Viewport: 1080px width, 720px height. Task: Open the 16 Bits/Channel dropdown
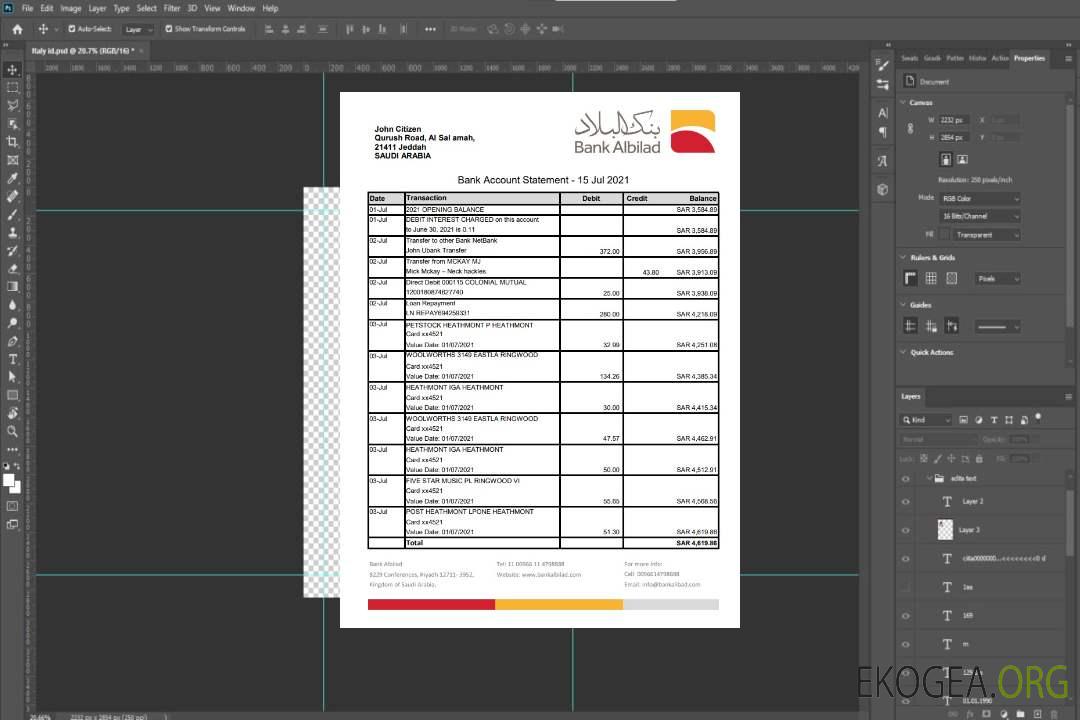click(980, 216)
